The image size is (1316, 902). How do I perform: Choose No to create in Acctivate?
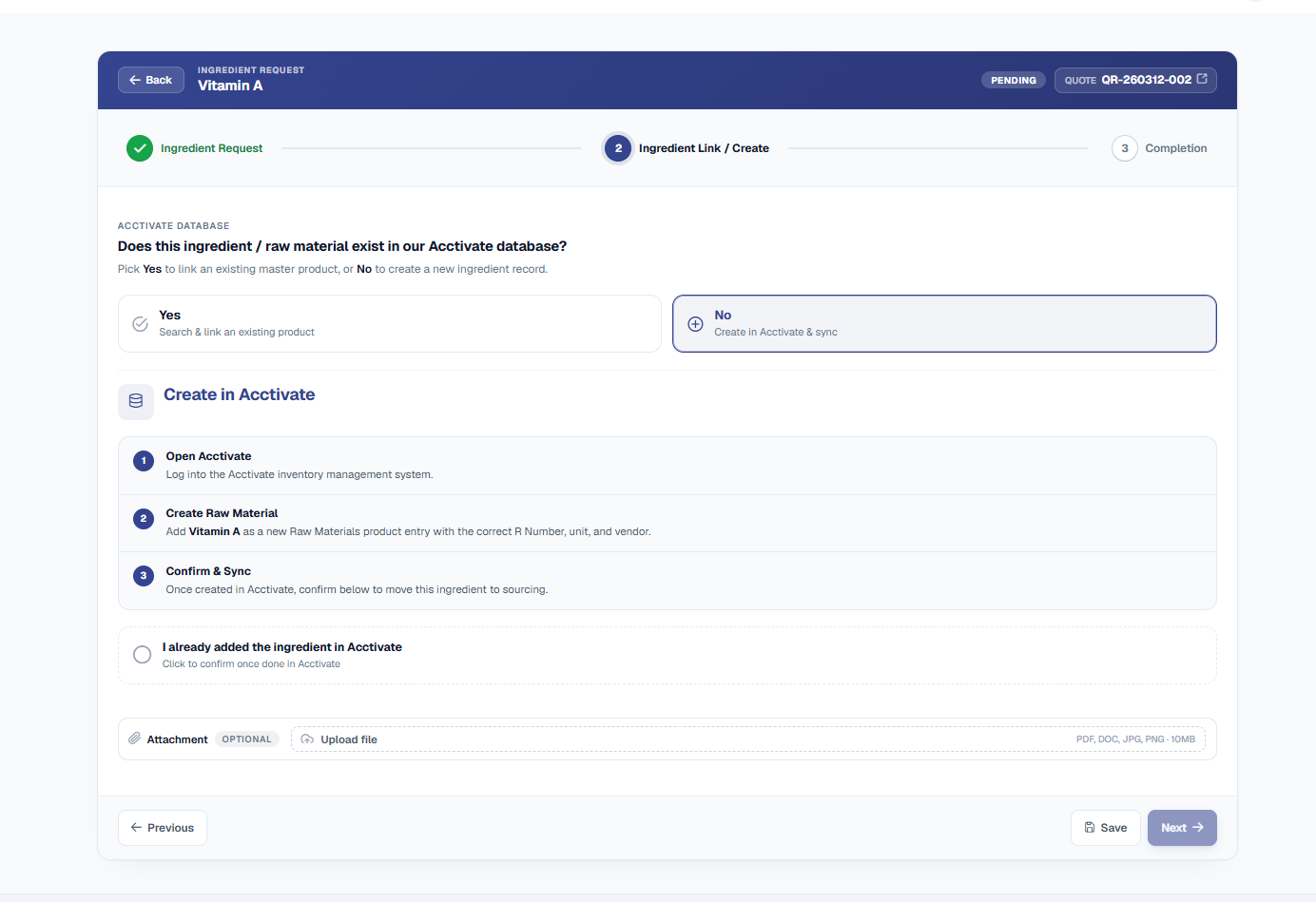click(x=944, y=323)
